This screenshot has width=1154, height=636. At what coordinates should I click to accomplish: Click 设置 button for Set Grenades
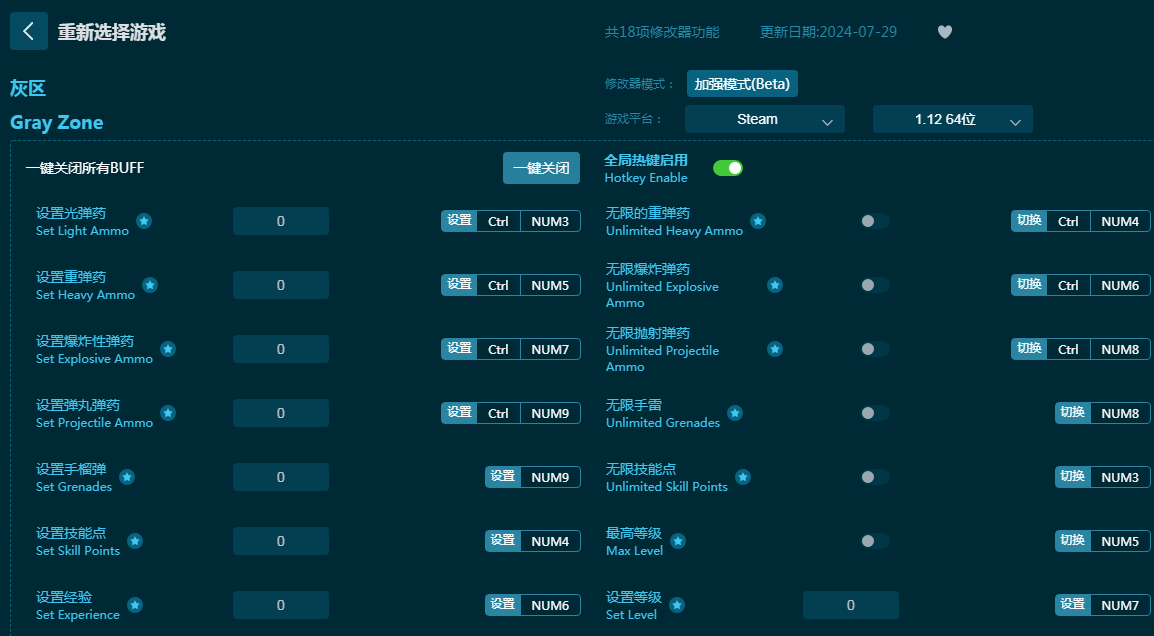point(503,477)
